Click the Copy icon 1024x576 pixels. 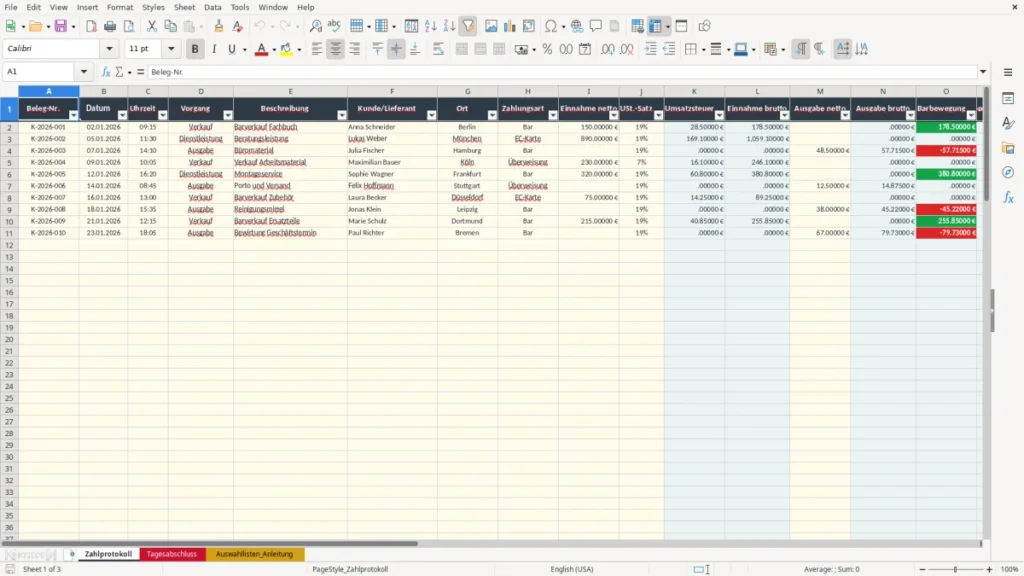(170, 26)
